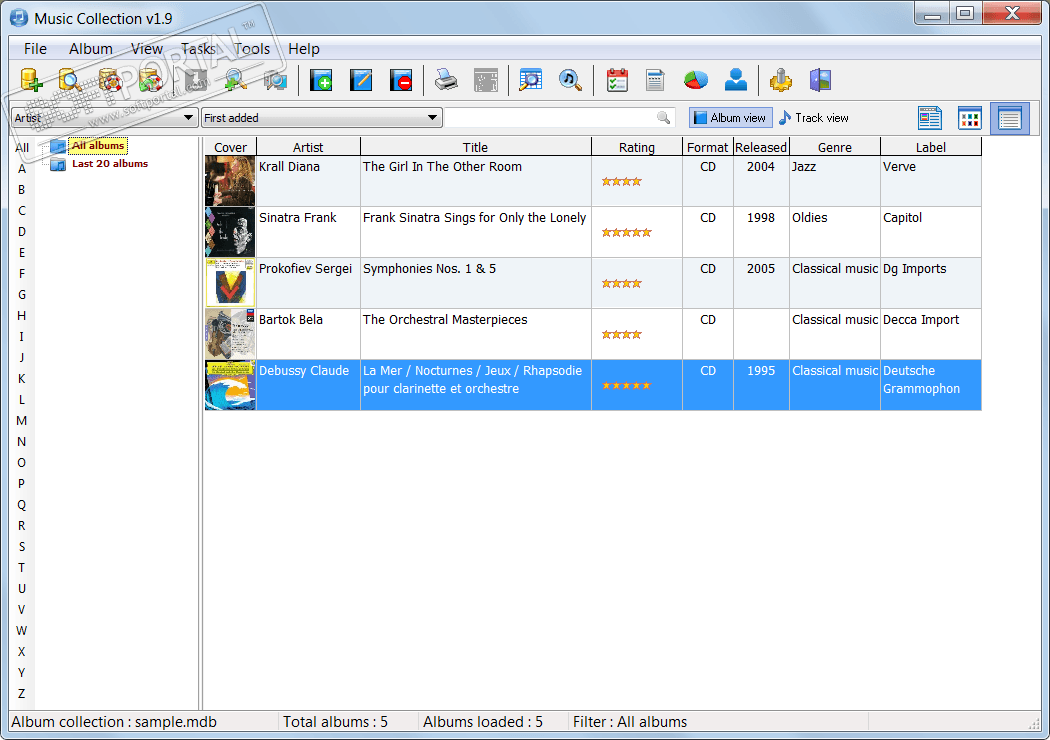Sort by the Label column header
Image resolution: width=1050 pixels, height=740 pixels.
[x=931, y=147]
